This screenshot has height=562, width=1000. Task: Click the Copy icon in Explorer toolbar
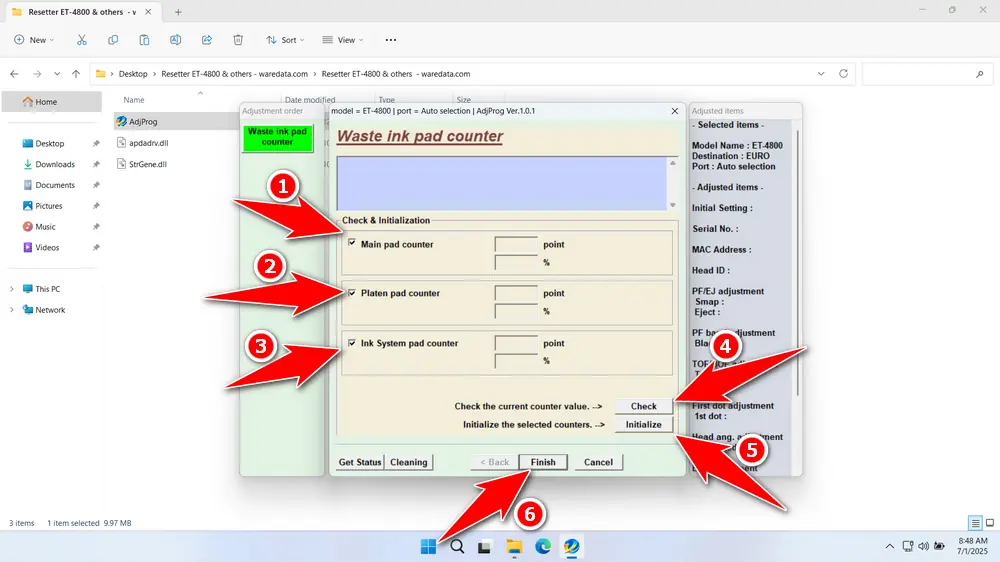click(x=113, y=40)
